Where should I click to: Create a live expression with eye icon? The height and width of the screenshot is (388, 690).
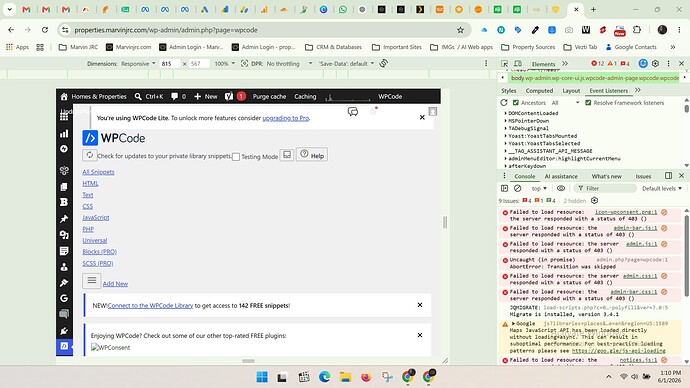[561, 188]
